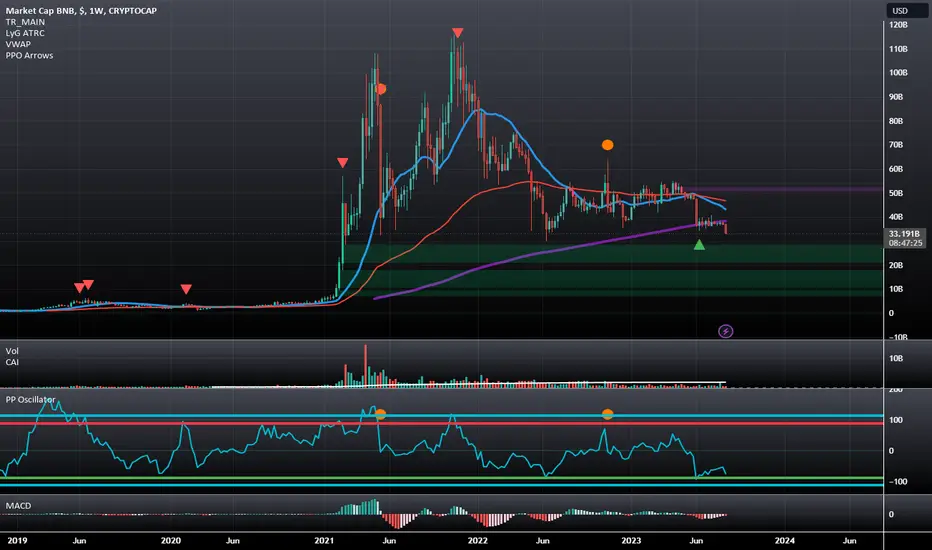Click orange circle marker near 100B level
The image size is (932, 550).
[381, 89]
